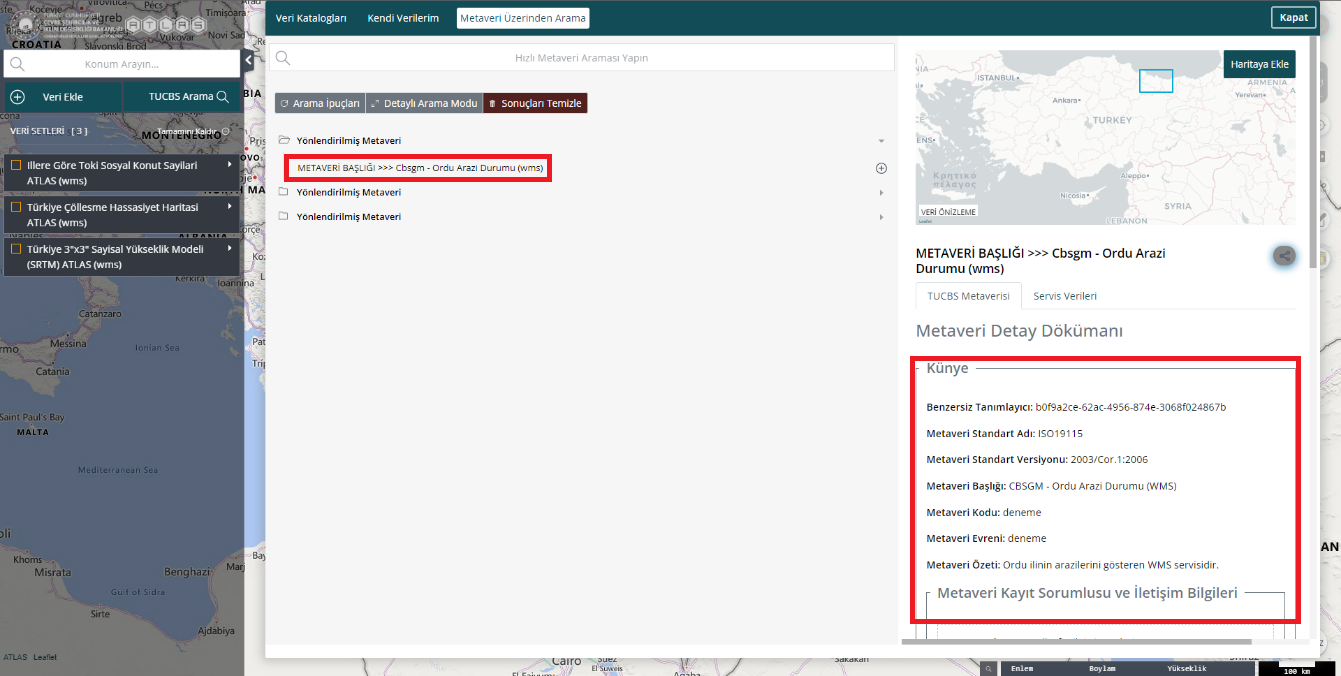Image resolution: width=1341 pixels, height=676 pixels.
Task: Click the folder icon of the third Yönlendirilmiş Metaveri
Action: 284,217
